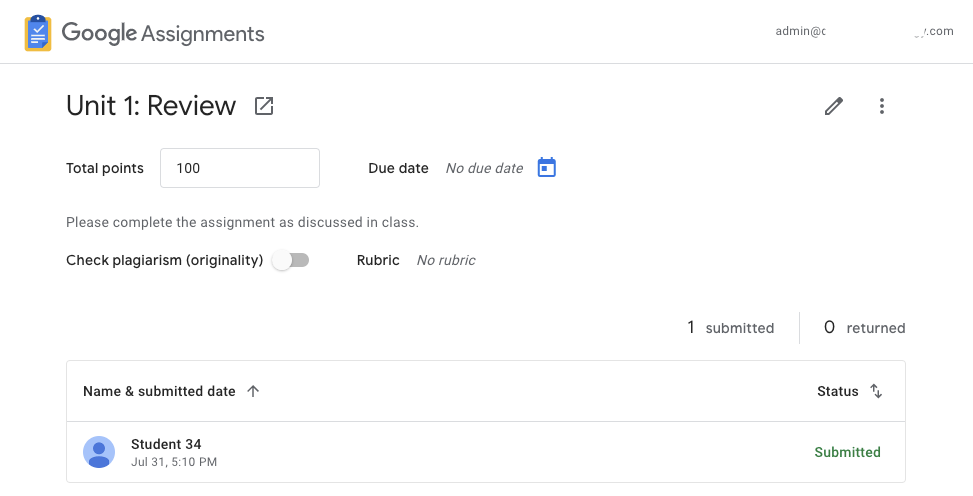The image size is (973, 496).
Task: Click the Total points input field
Action: [x=239, y=168]
